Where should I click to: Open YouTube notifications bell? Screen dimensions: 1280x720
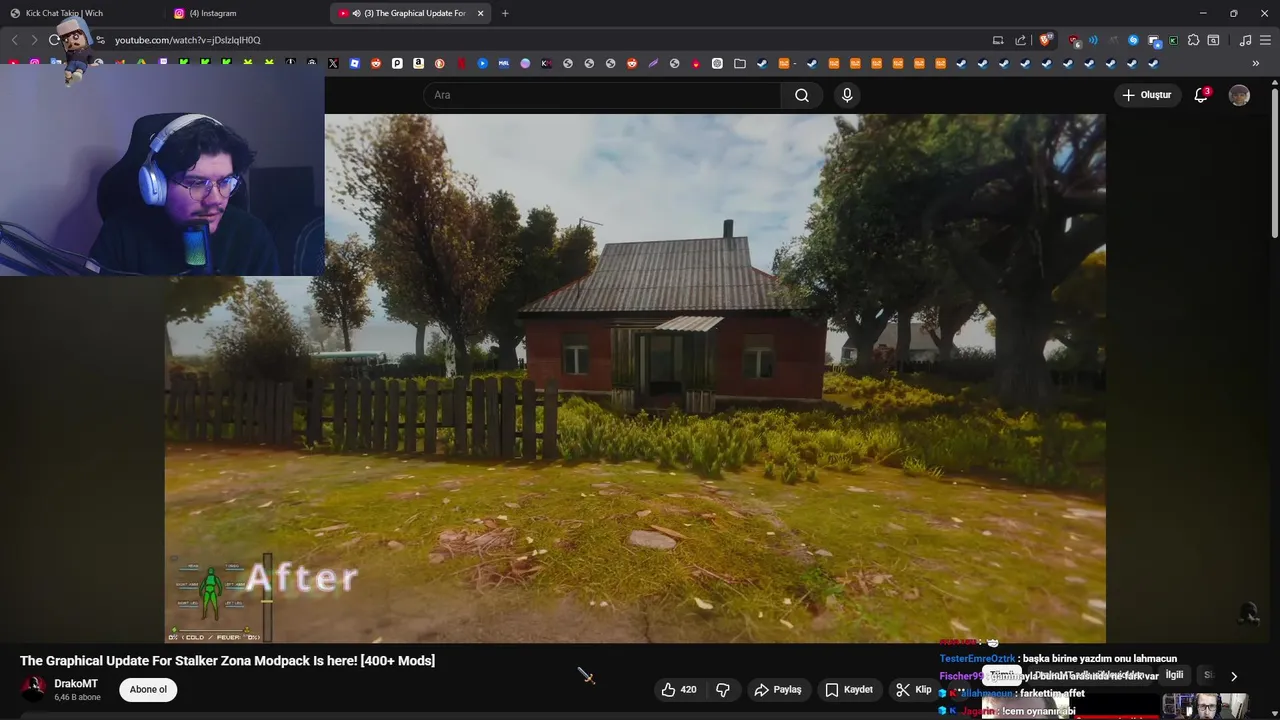(1201, 95)
